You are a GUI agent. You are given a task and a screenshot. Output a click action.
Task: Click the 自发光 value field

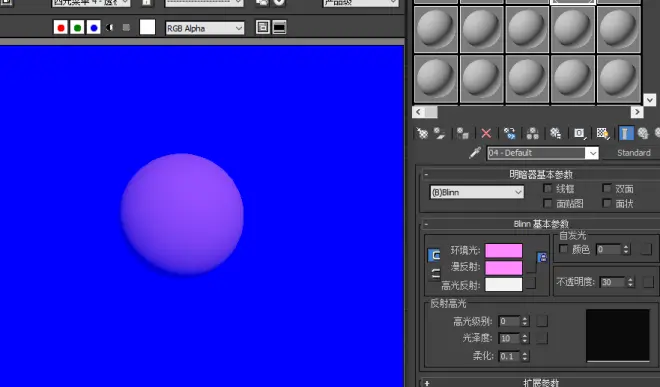609,249
